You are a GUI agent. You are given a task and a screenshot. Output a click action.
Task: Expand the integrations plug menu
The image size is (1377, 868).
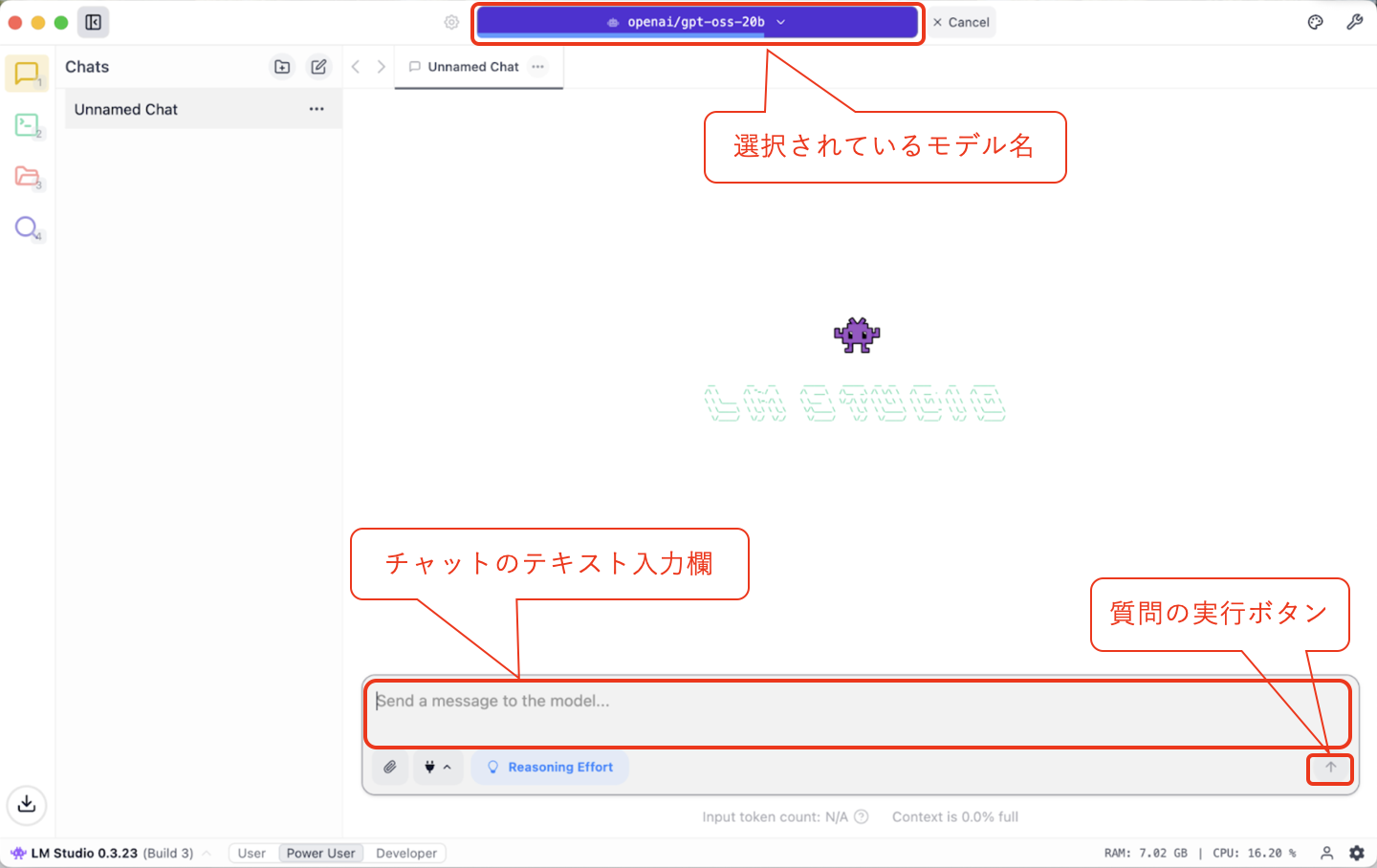click(x=438, y=767)
